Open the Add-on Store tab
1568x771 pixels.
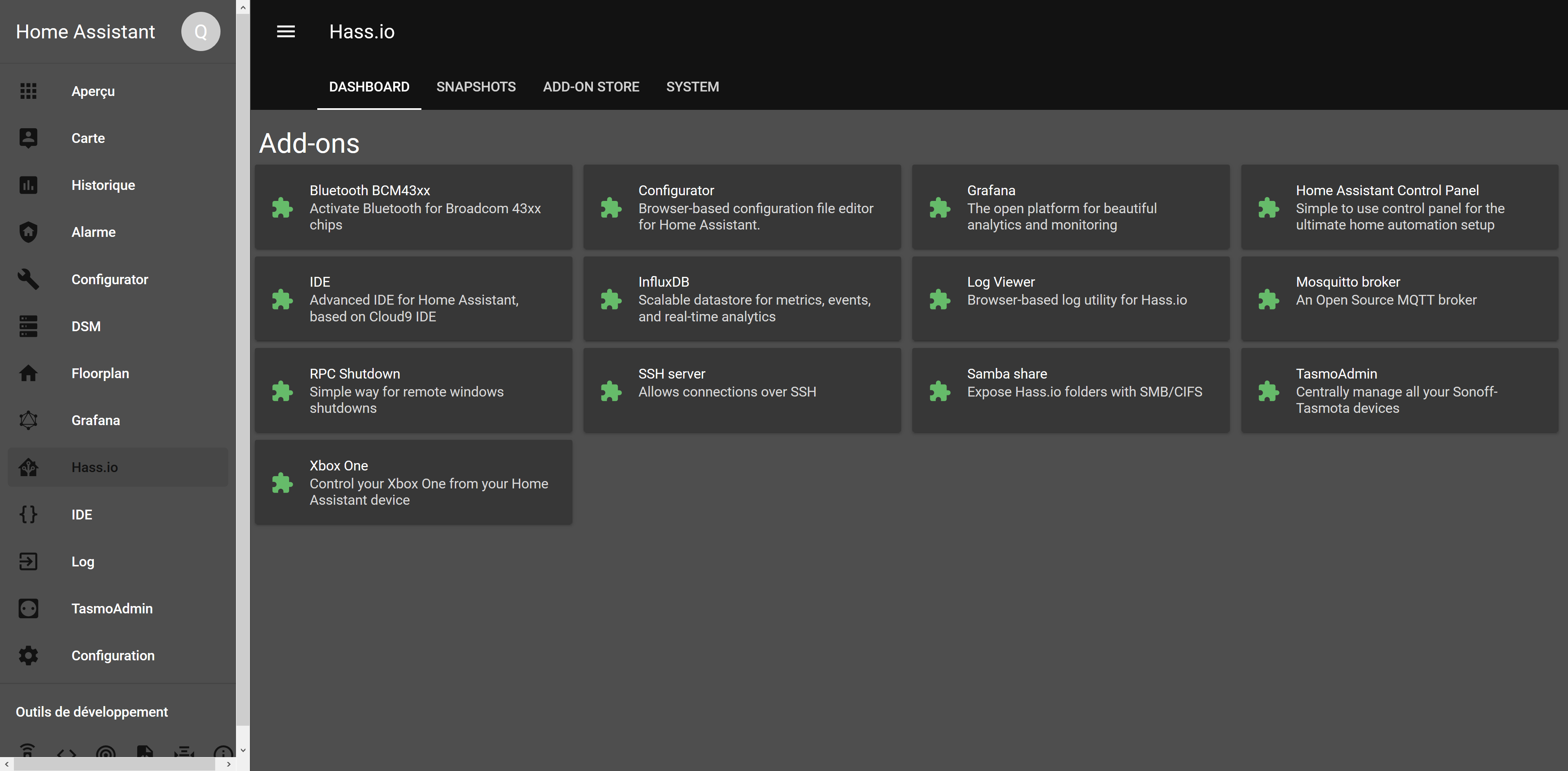point(590,87)
